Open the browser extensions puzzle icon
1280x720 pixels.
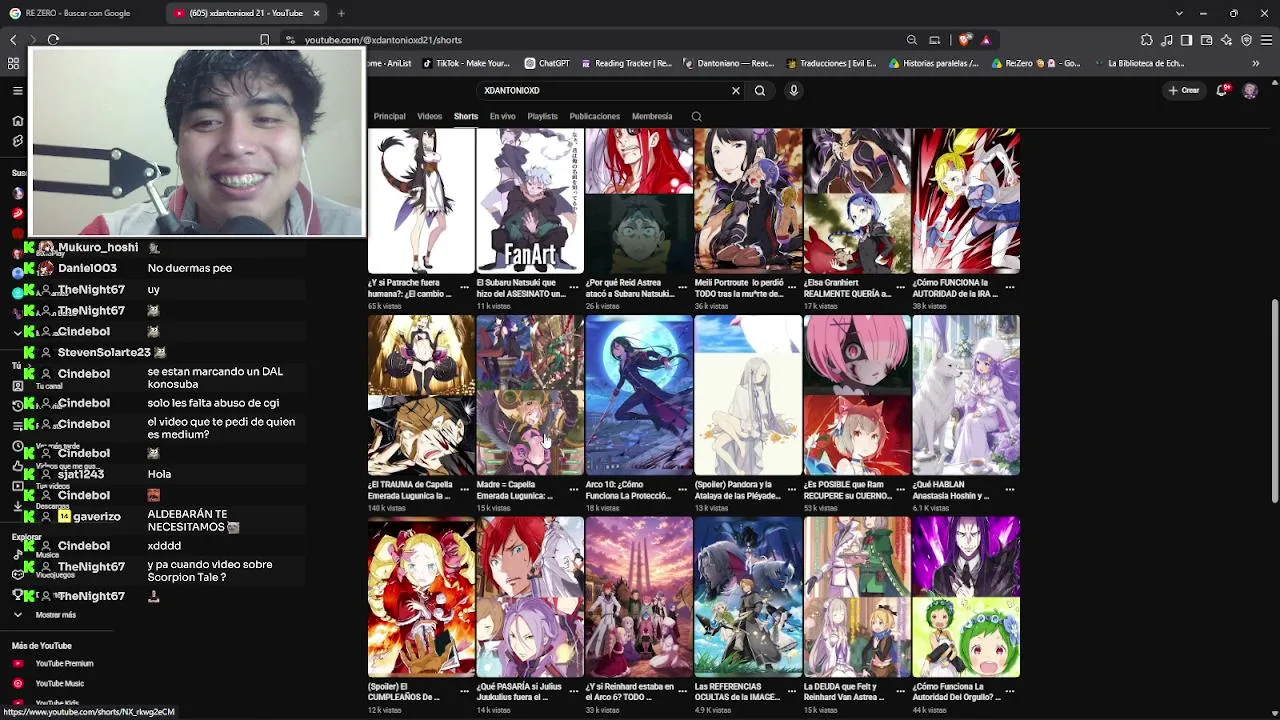pos(1146,40)
